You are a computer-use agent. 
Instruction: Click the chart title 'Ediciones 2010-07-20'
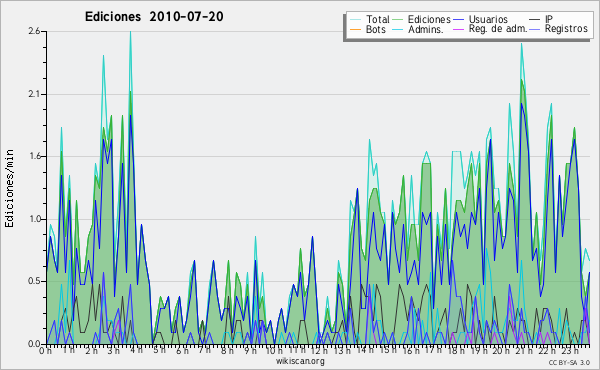pos(154,17)
